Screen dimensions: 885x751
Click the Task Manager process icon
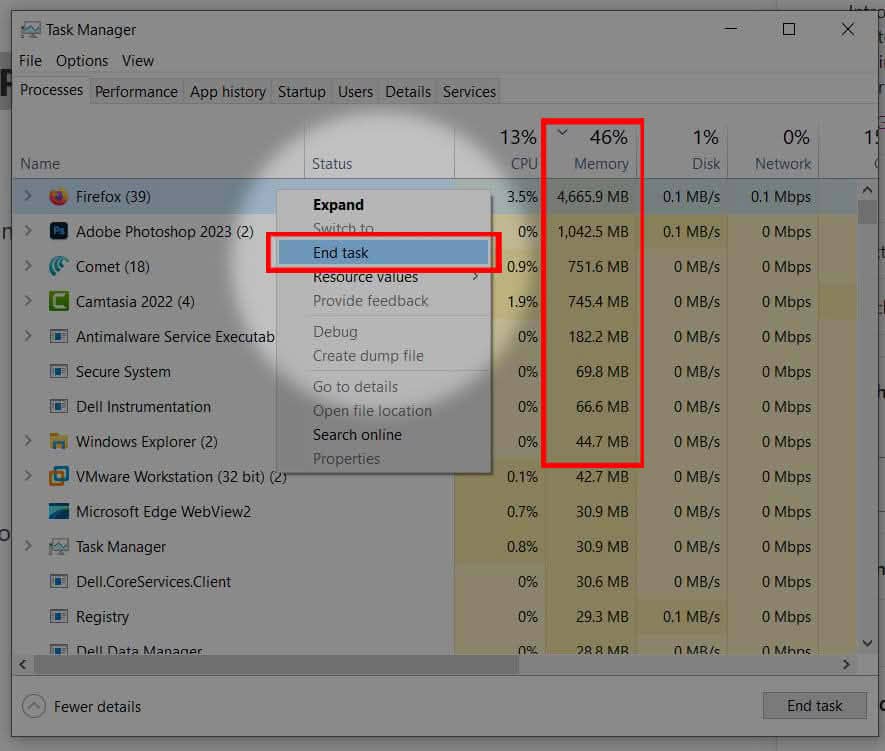(x=57, y=547)
